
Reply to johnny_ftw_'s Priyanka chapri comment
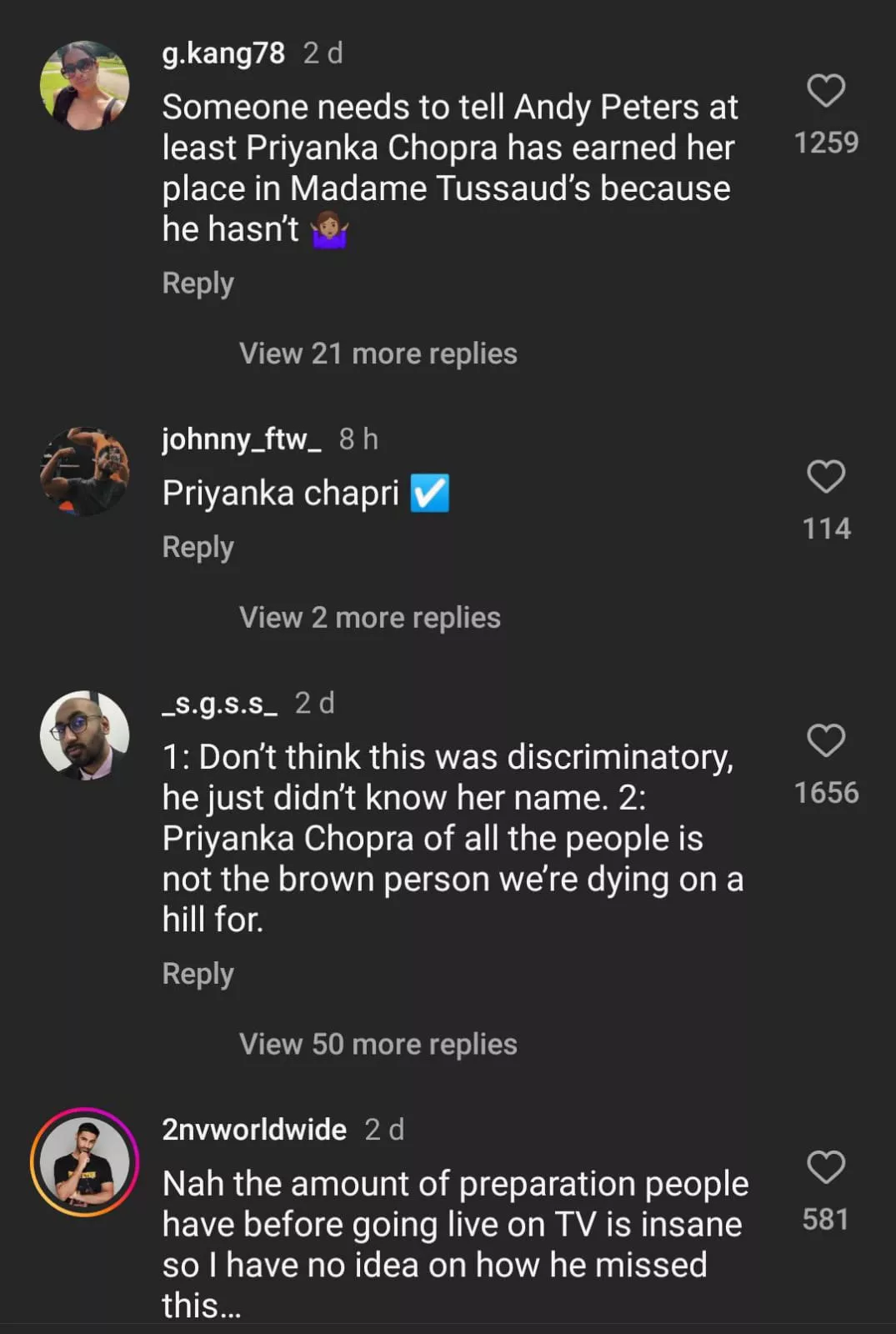click(x=198, y=548)
